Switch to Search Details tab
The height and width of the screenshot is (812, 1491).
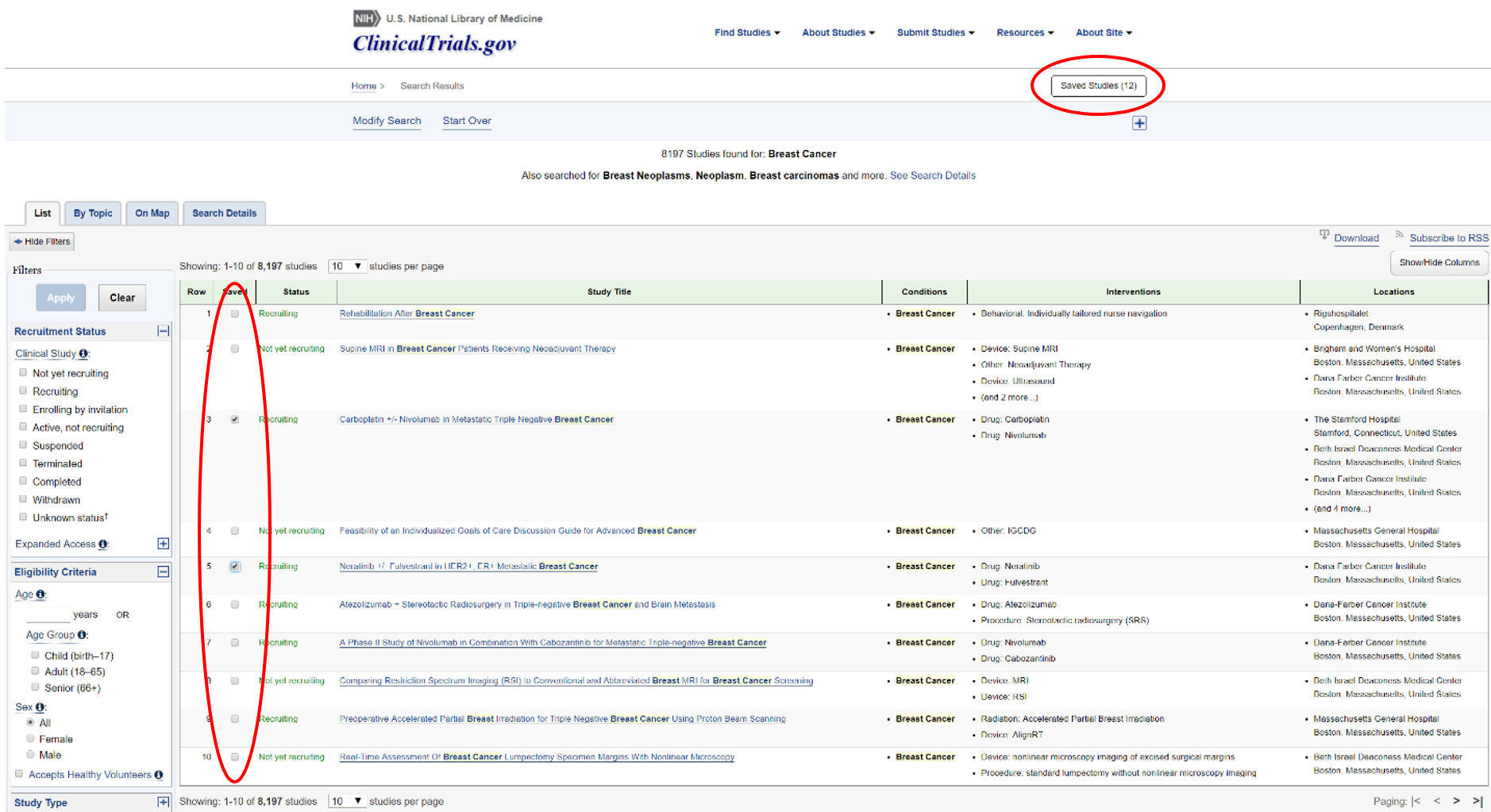[225, 214]
